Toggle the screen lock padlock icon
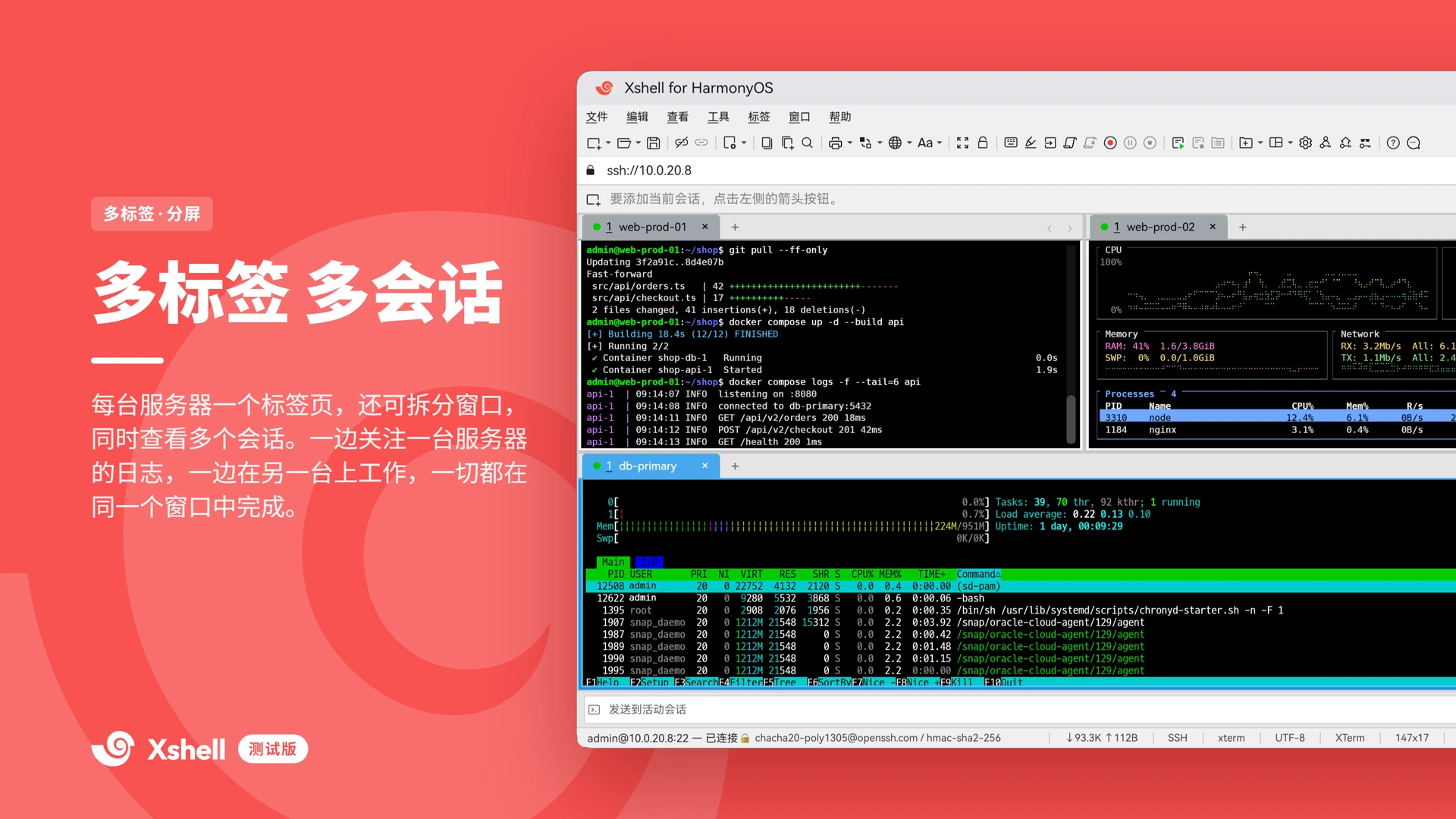The width and height of the screenshot is (1456, 819). (x=983, y=143)
